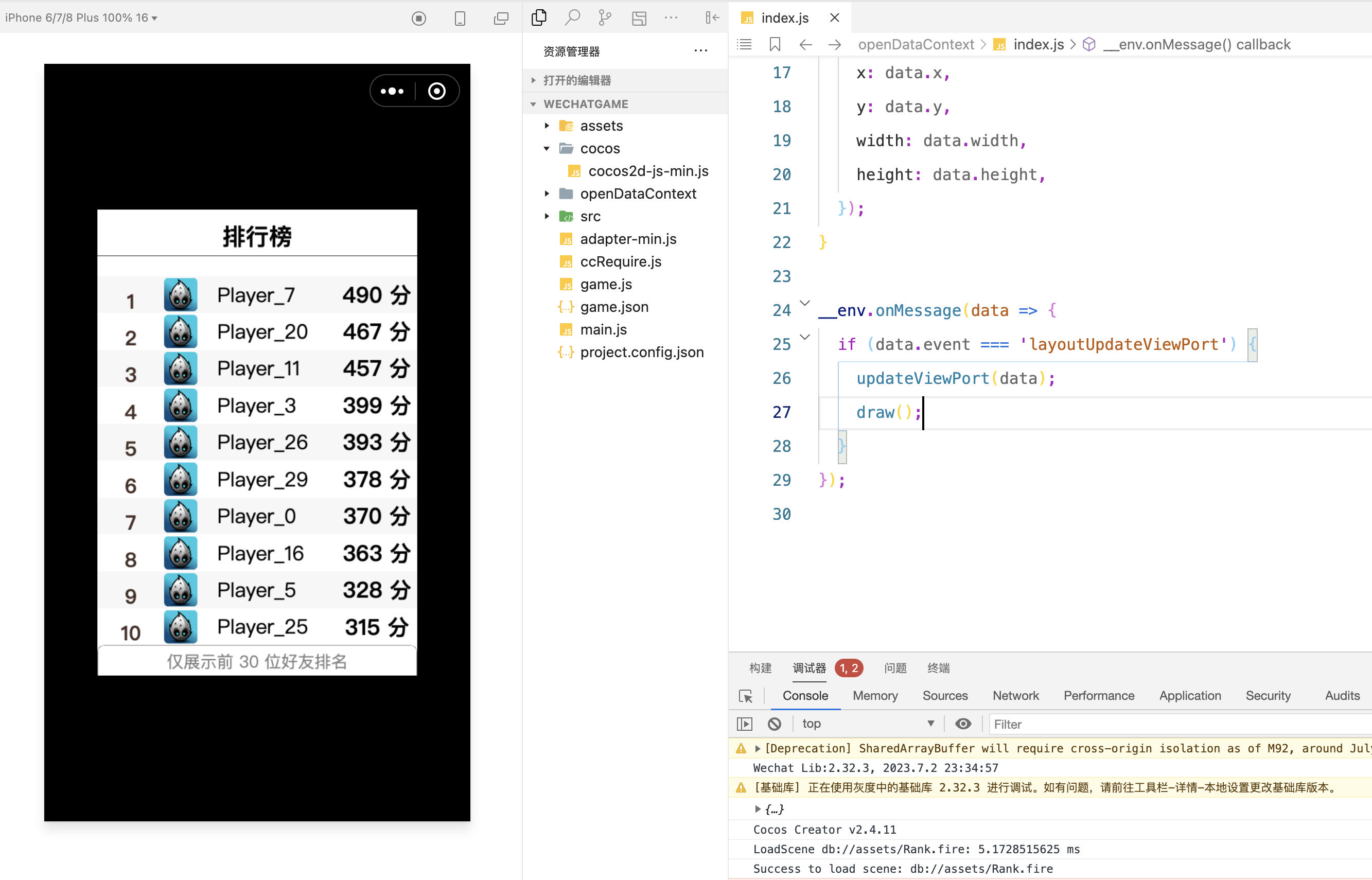This screenshot has height=880, width=1372.
Task: Open resource manager more options ellipsis
Action: coord(701,51)
